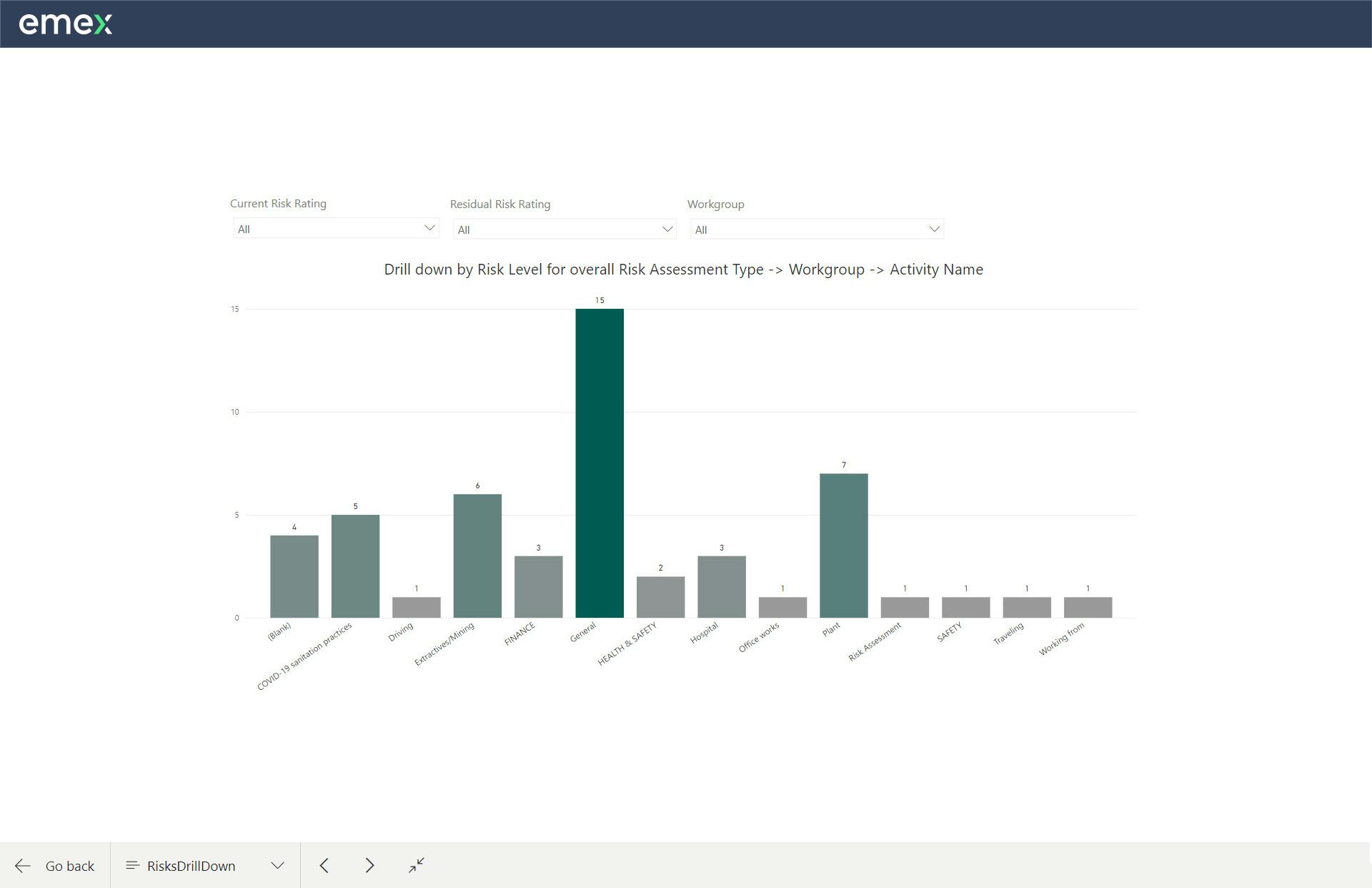Click the next page chevron in the navigation bar
Screen dimensions: 1372x888
(370, 865)
